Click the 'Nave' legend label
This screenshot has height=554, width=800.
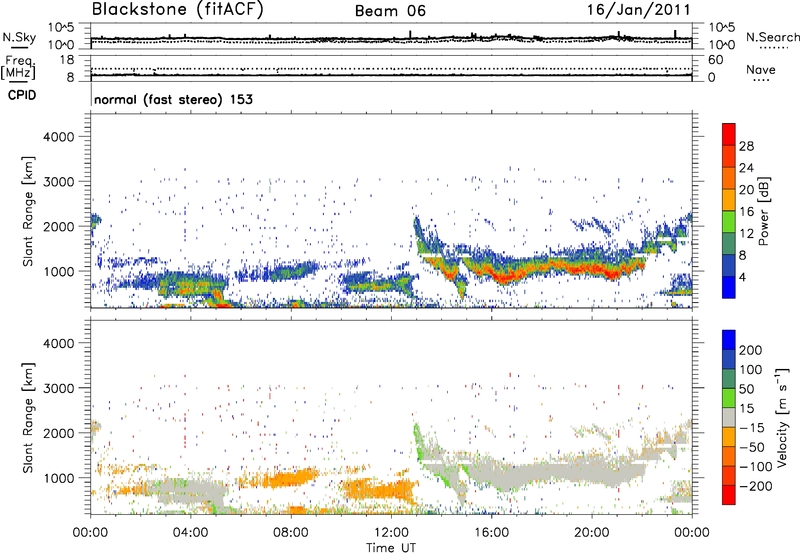[x=761, y=70]
